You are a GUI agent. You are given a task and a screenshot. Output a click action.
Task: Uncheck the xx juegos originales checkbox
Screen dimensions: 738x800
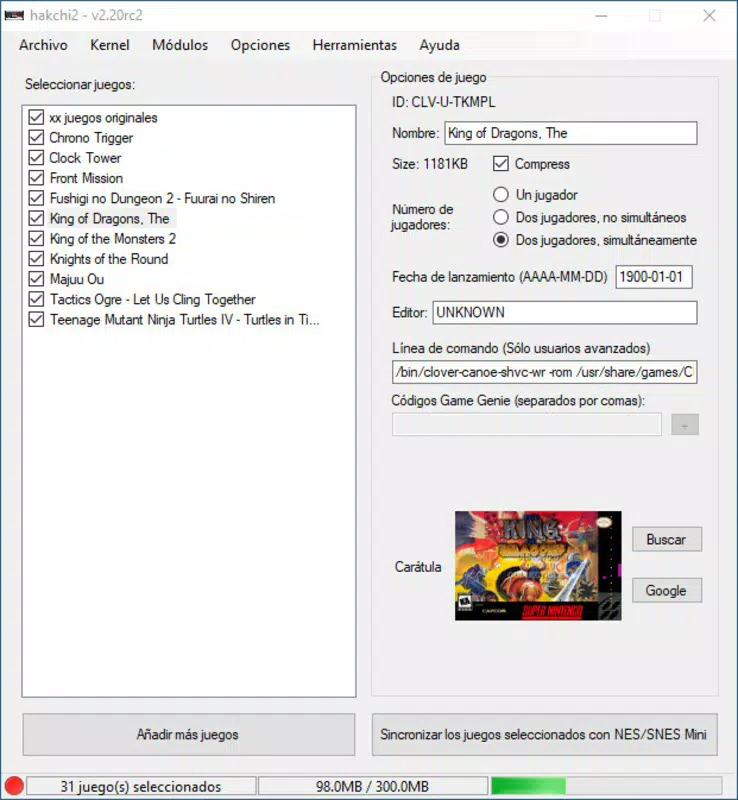click(x=36, y=117)
